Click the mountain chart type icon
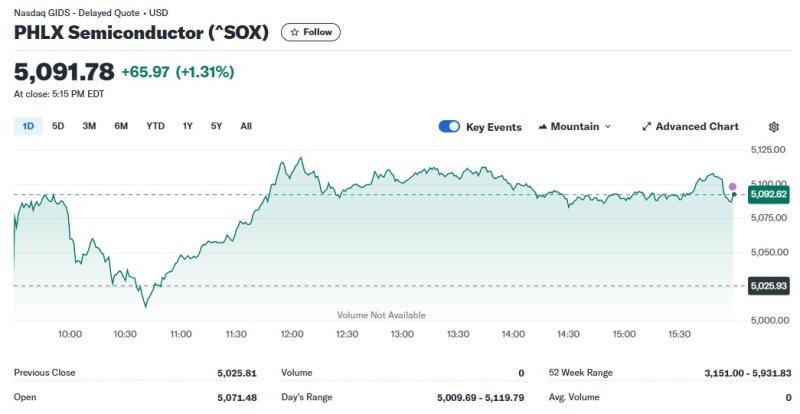The width and height of the screenshot is (800, 414). [x=543, y=127]
